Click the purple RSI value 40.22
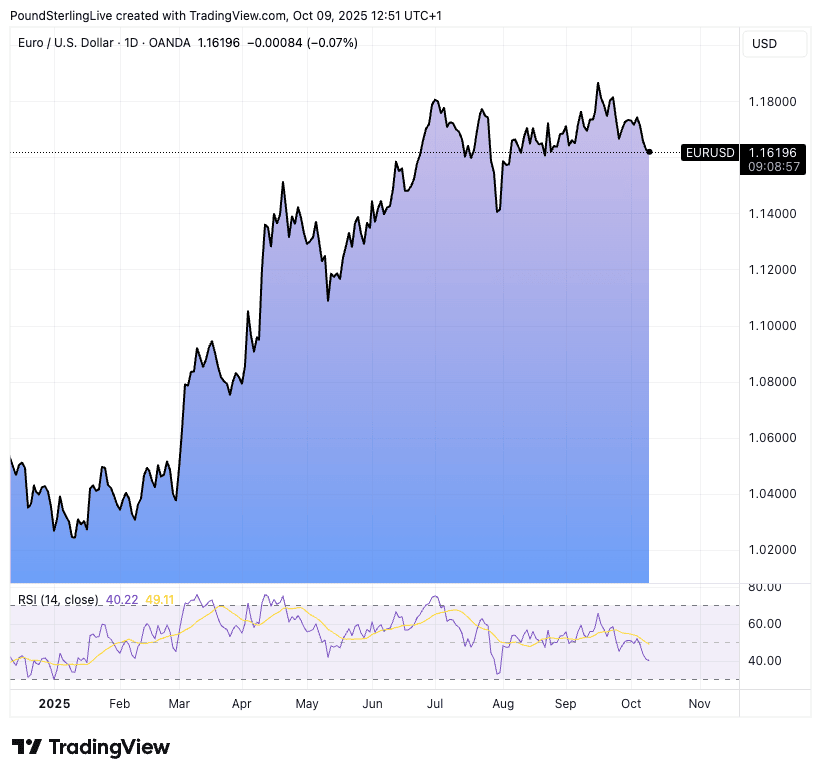 click(121, 600)
